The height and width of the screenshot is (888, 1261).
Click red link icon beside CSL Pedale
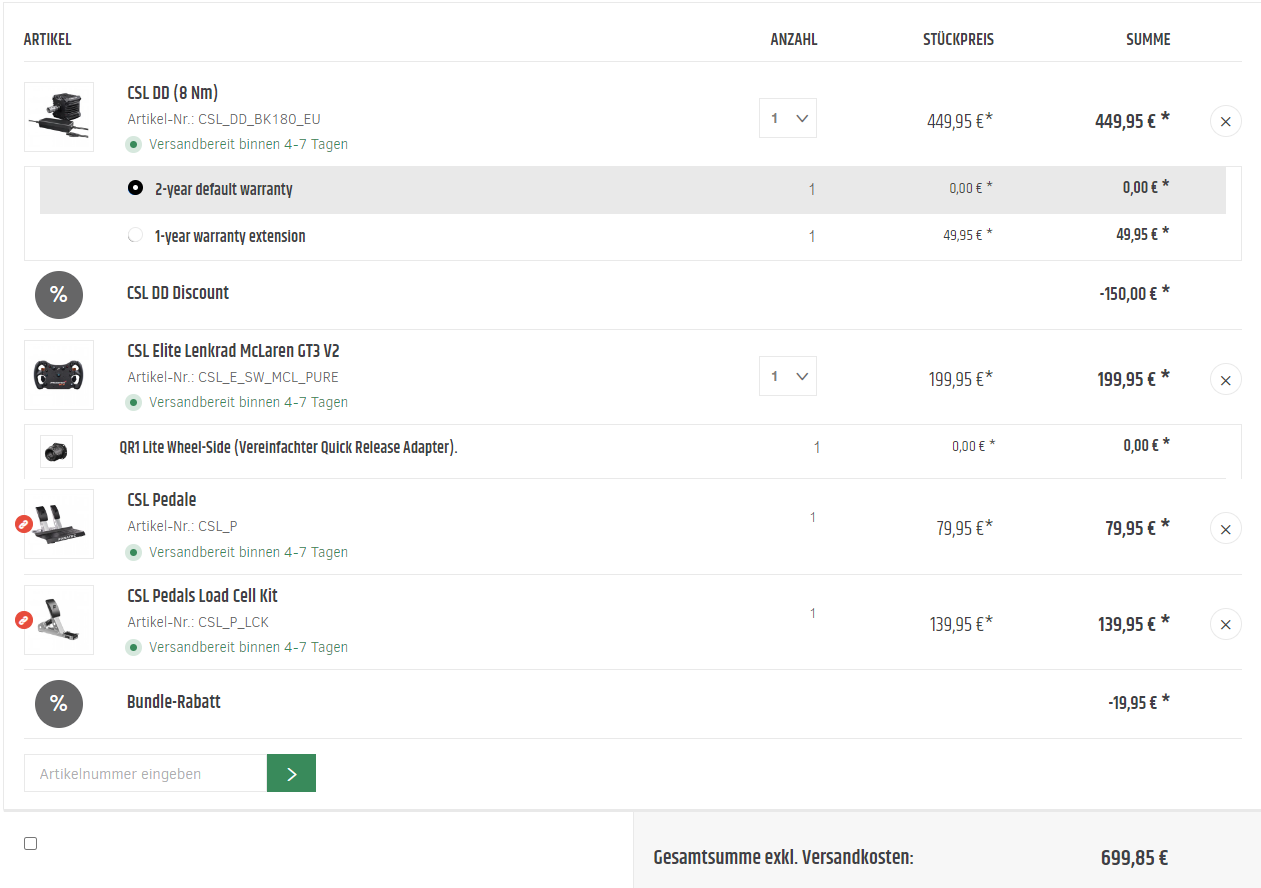pos(24,523)
